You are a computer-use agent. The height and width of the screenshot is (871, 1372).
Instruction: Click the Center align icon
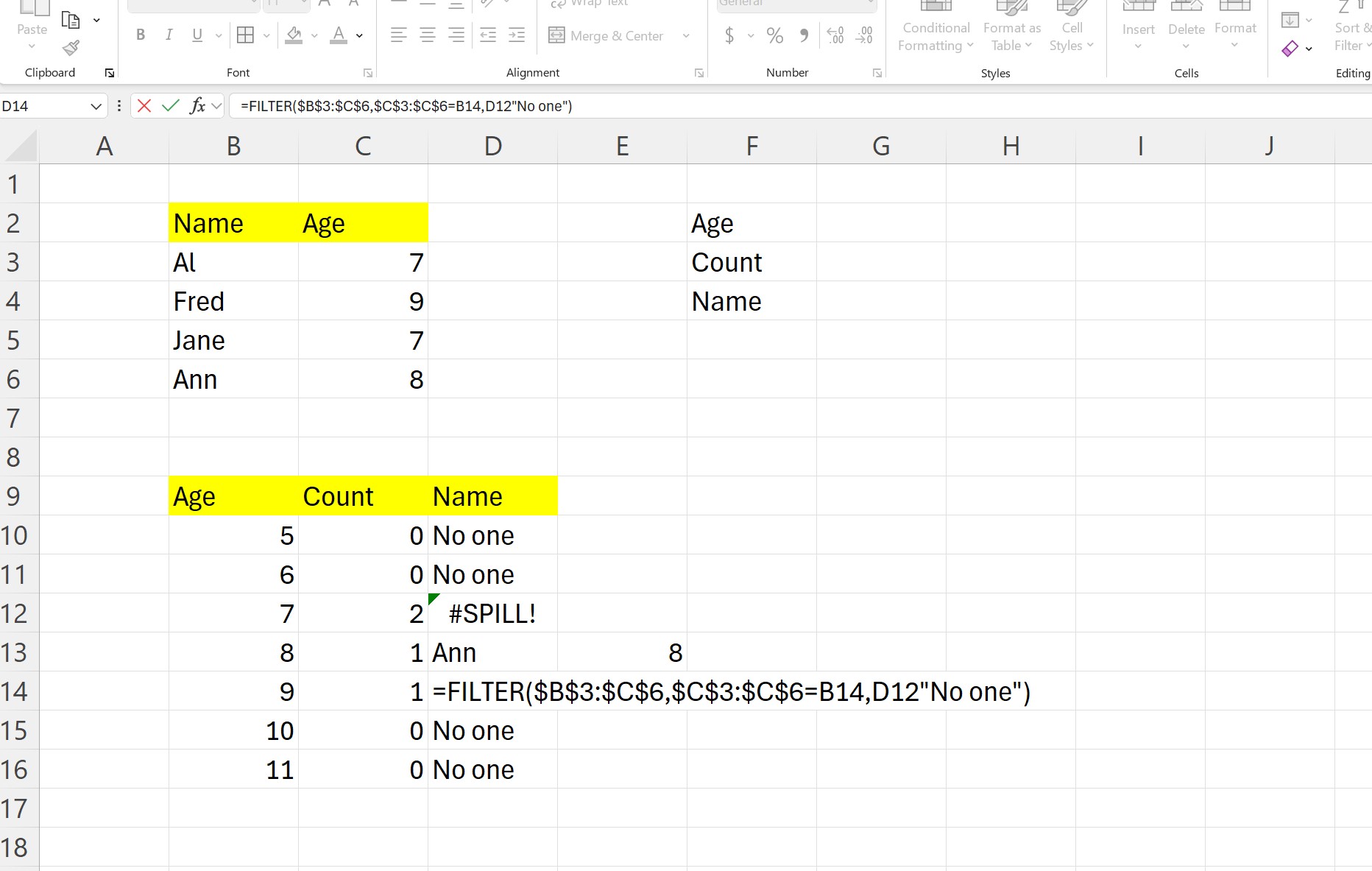coord(428,35)
